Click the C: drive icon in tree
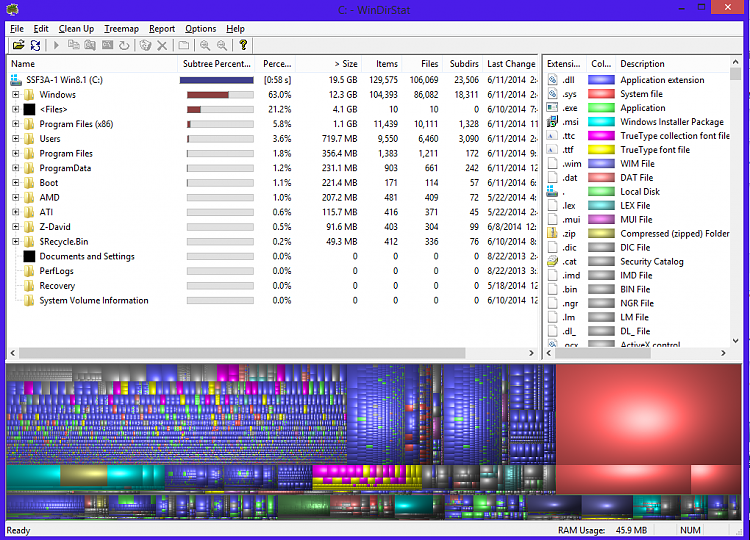The width and height of the screenshot is (750, 540). coord(16,79)
